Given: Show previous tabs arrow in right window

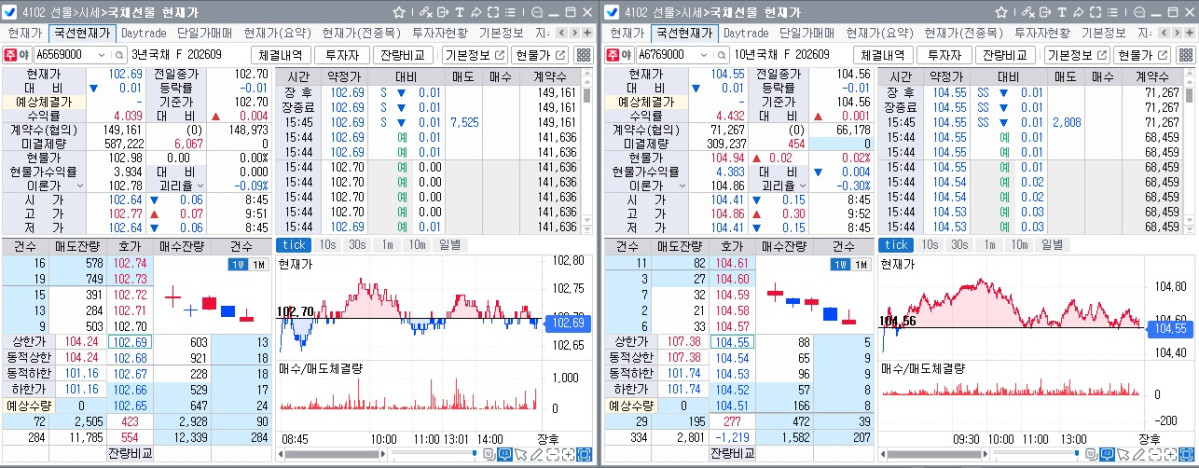Looking at the screenshot, I should pos(1162,33).
